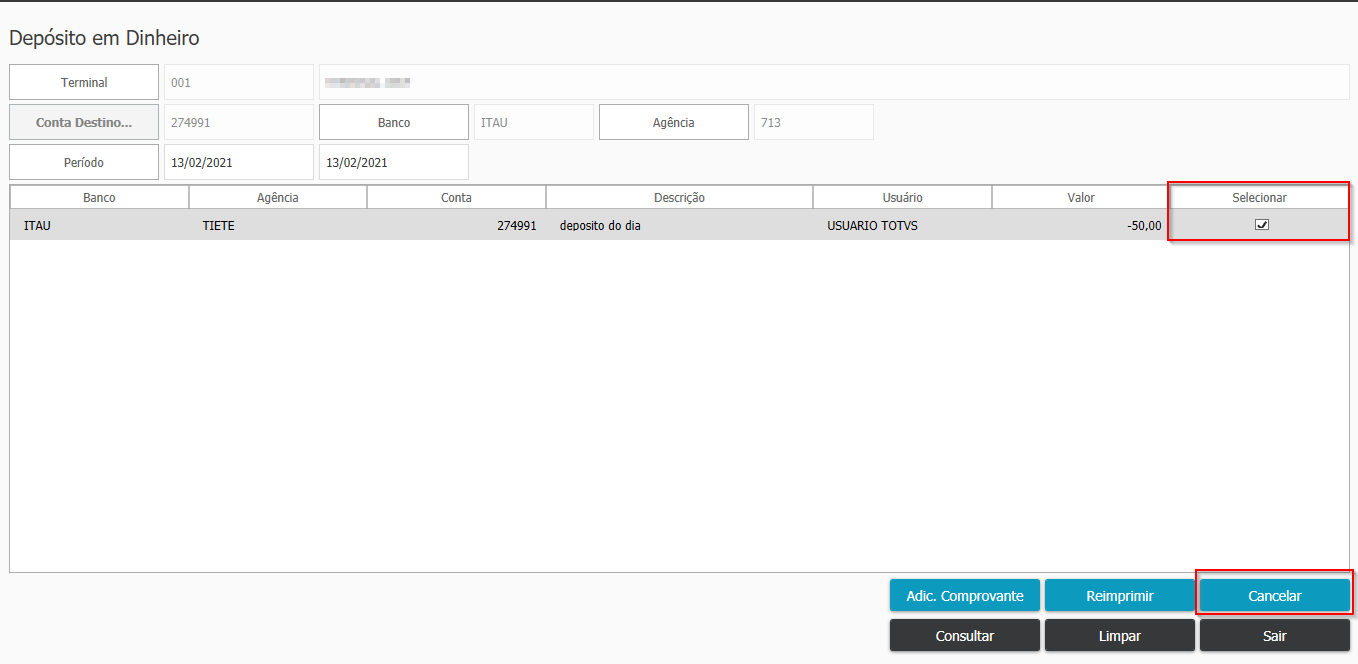Click the first Período date field
Image resolution: width=1358 pixels, height=664 pixels.
[x=239, y=162]
